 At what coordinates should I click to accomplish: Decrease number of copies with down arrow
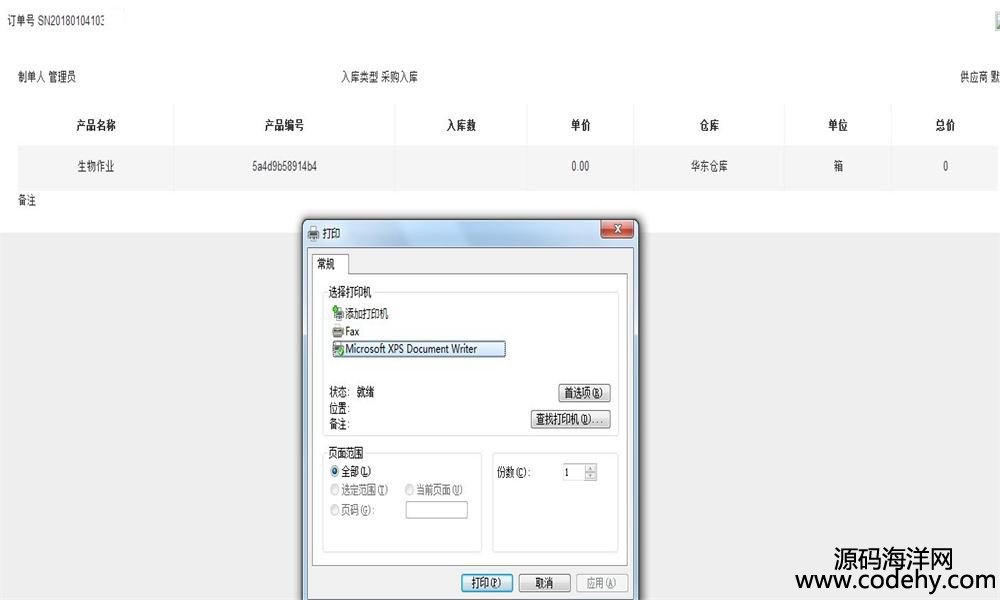[591, 476]
